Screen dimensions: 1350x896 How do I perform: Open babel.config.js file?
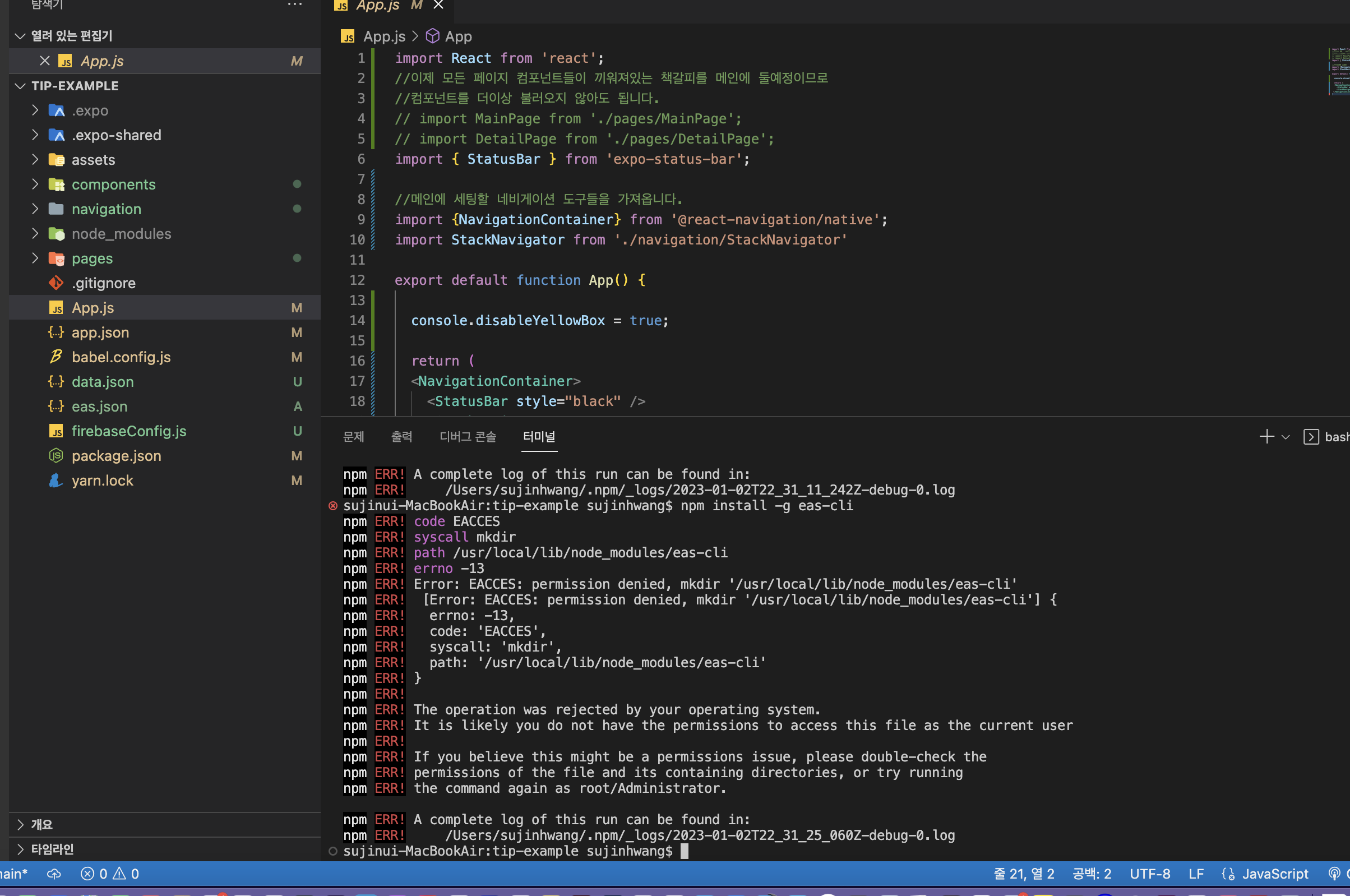click(165, 357)
